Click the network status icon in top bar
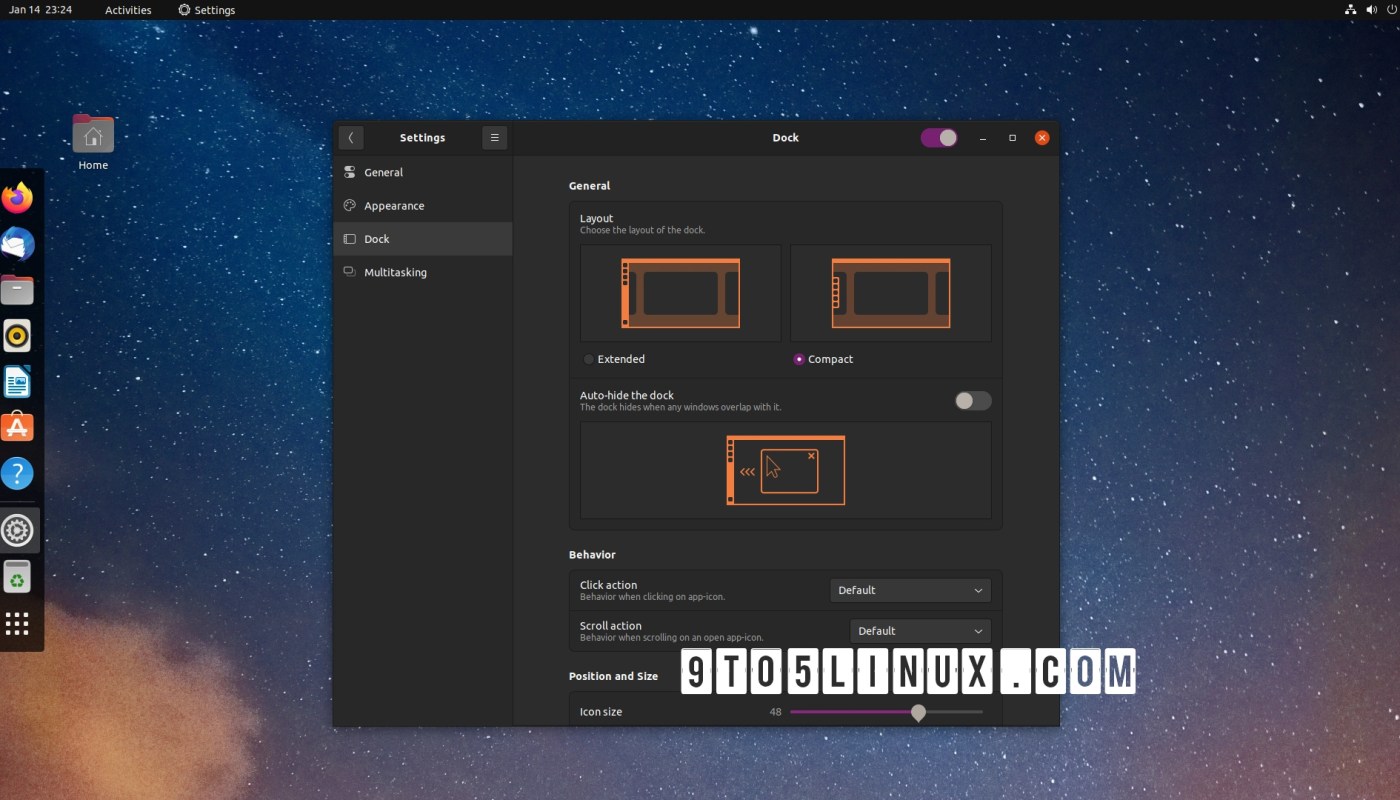The height and width of the screenshot is (800, 1400). coord(1351,10)
